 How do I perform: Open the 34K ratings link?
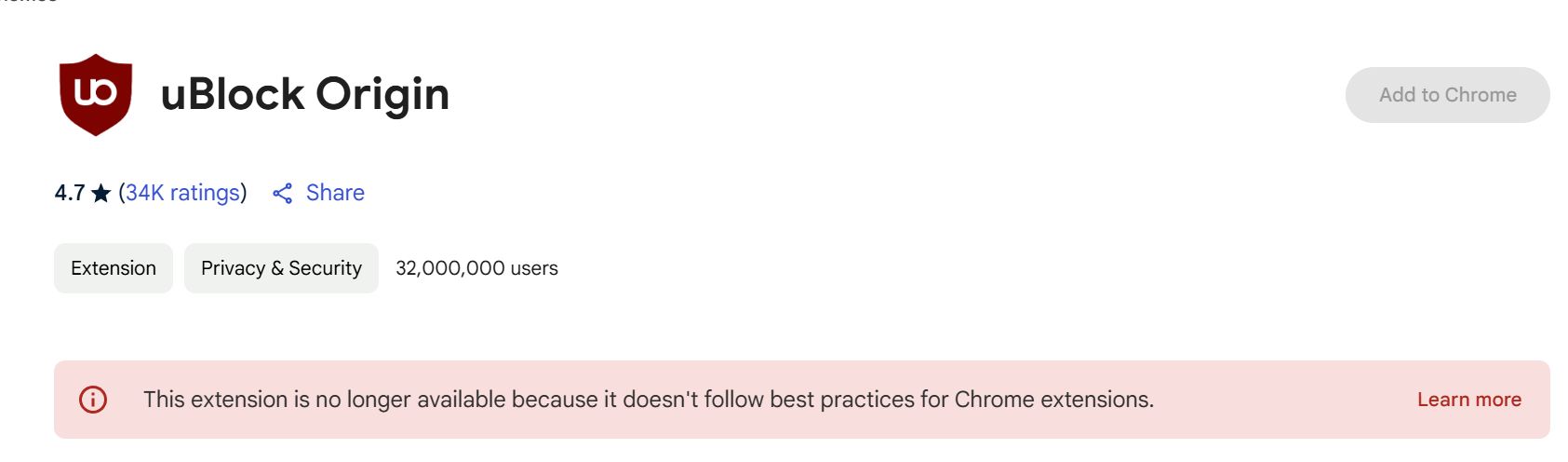tap(182, 193)
